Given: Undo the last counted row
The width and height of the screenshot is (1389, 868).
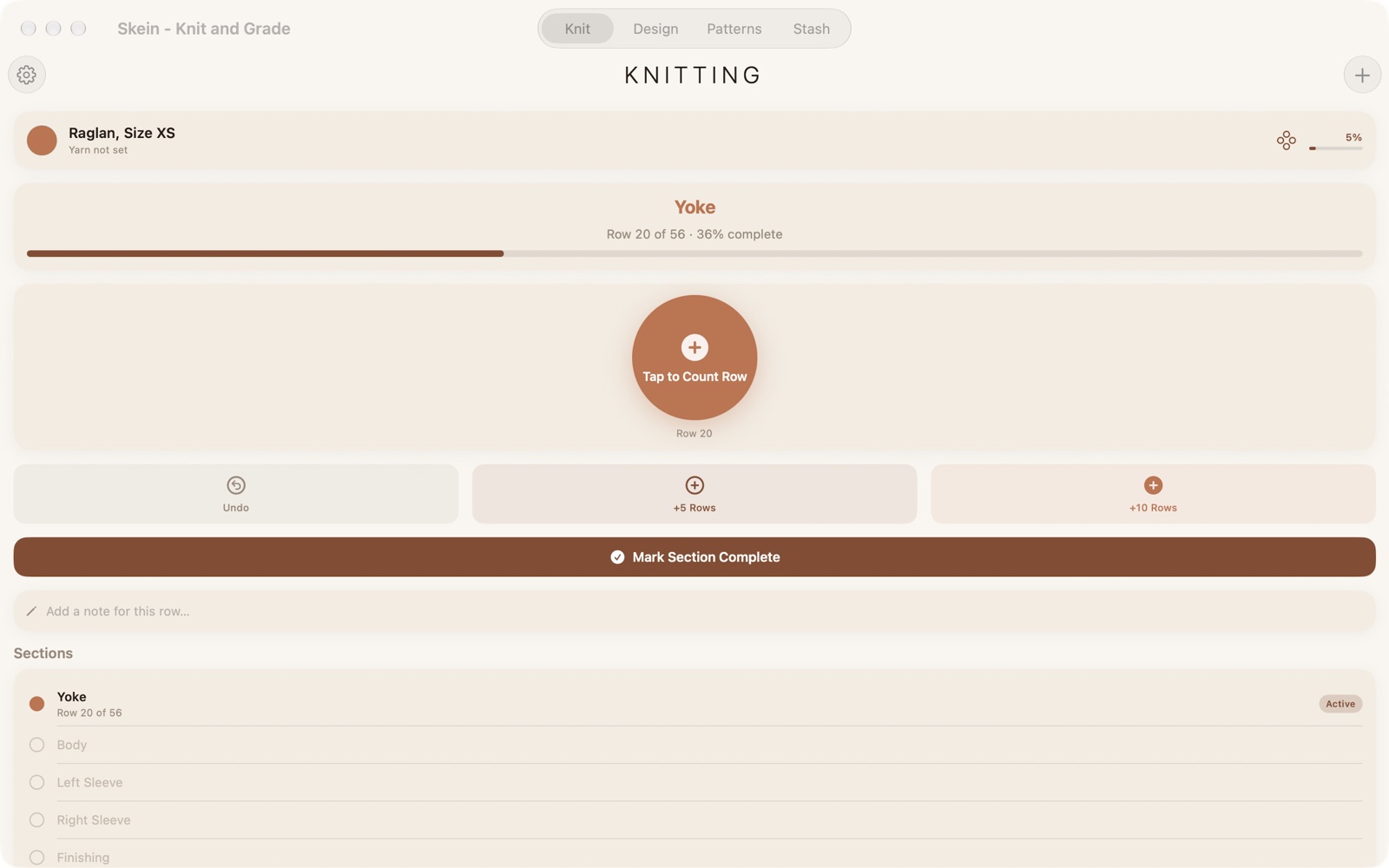Looking at the screenshot, I should pyautogui.click(x=236, y=494).
